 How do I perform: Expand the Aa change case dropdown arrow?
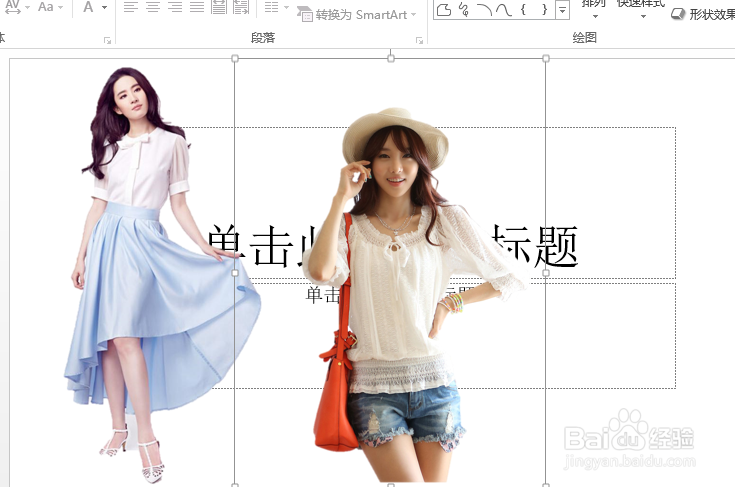[x=60, y=7]
